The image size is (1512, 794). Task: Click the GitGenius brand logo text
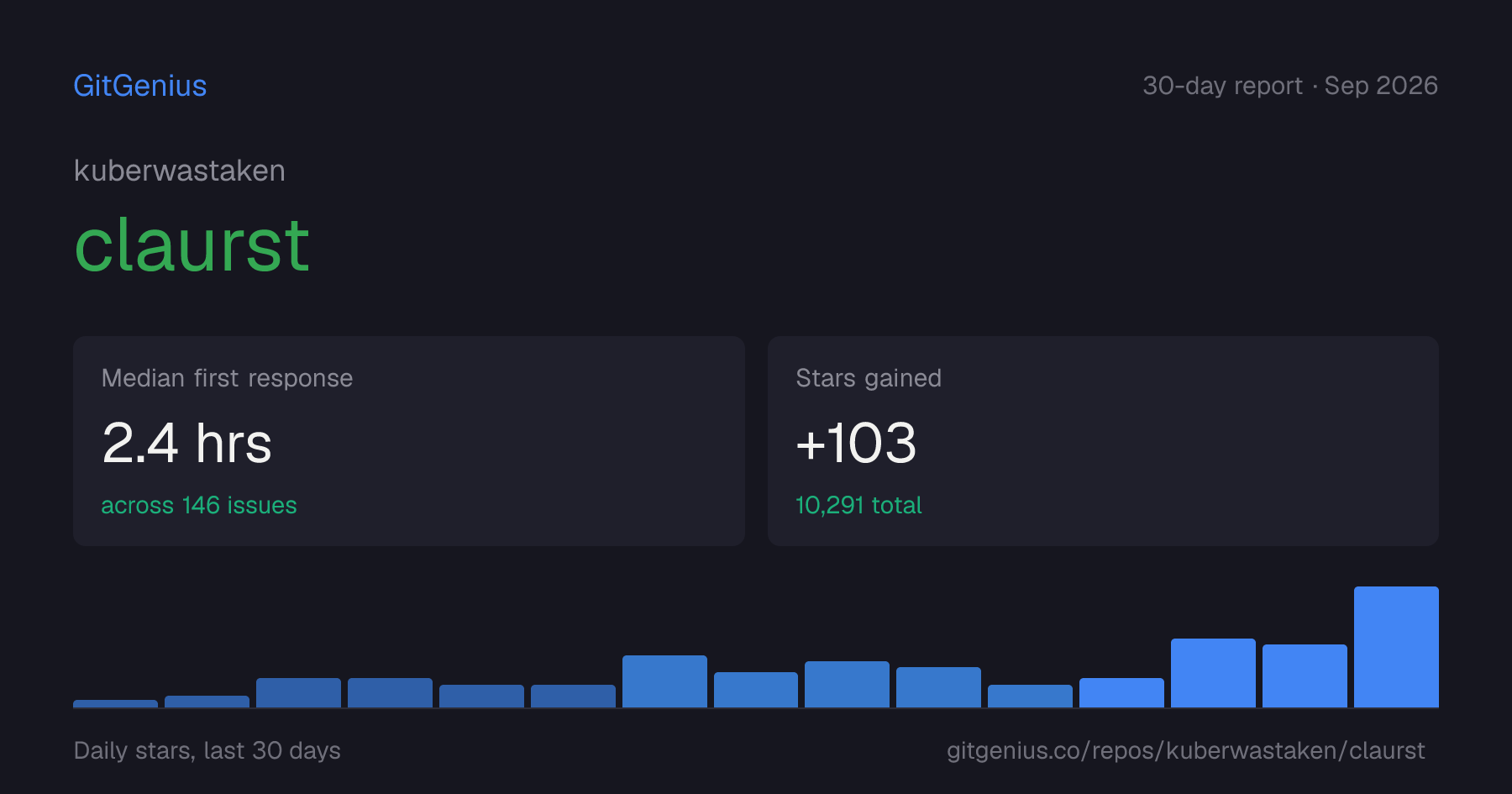pyautogui.click(x=140, y=86)
